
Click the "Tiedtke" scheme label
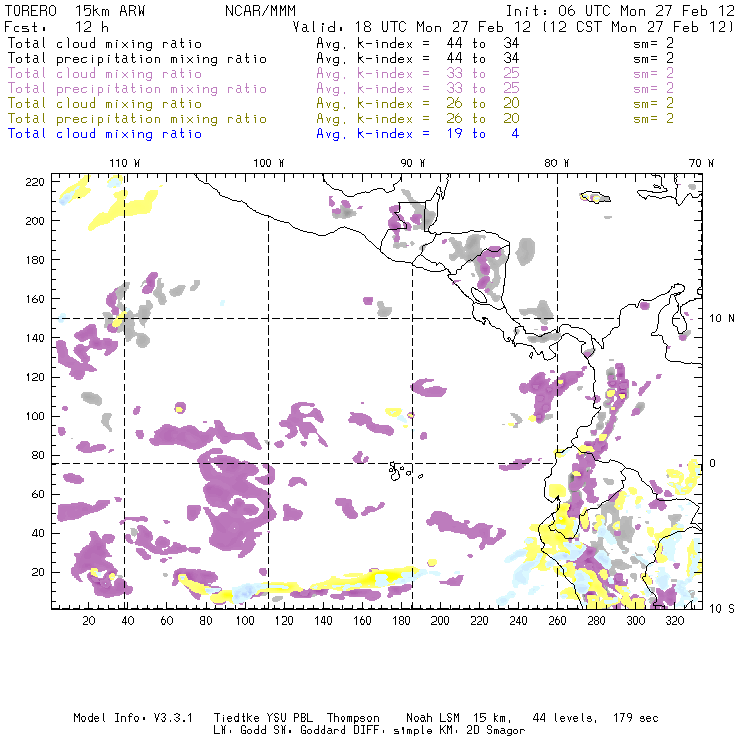[x=236, y=718]
